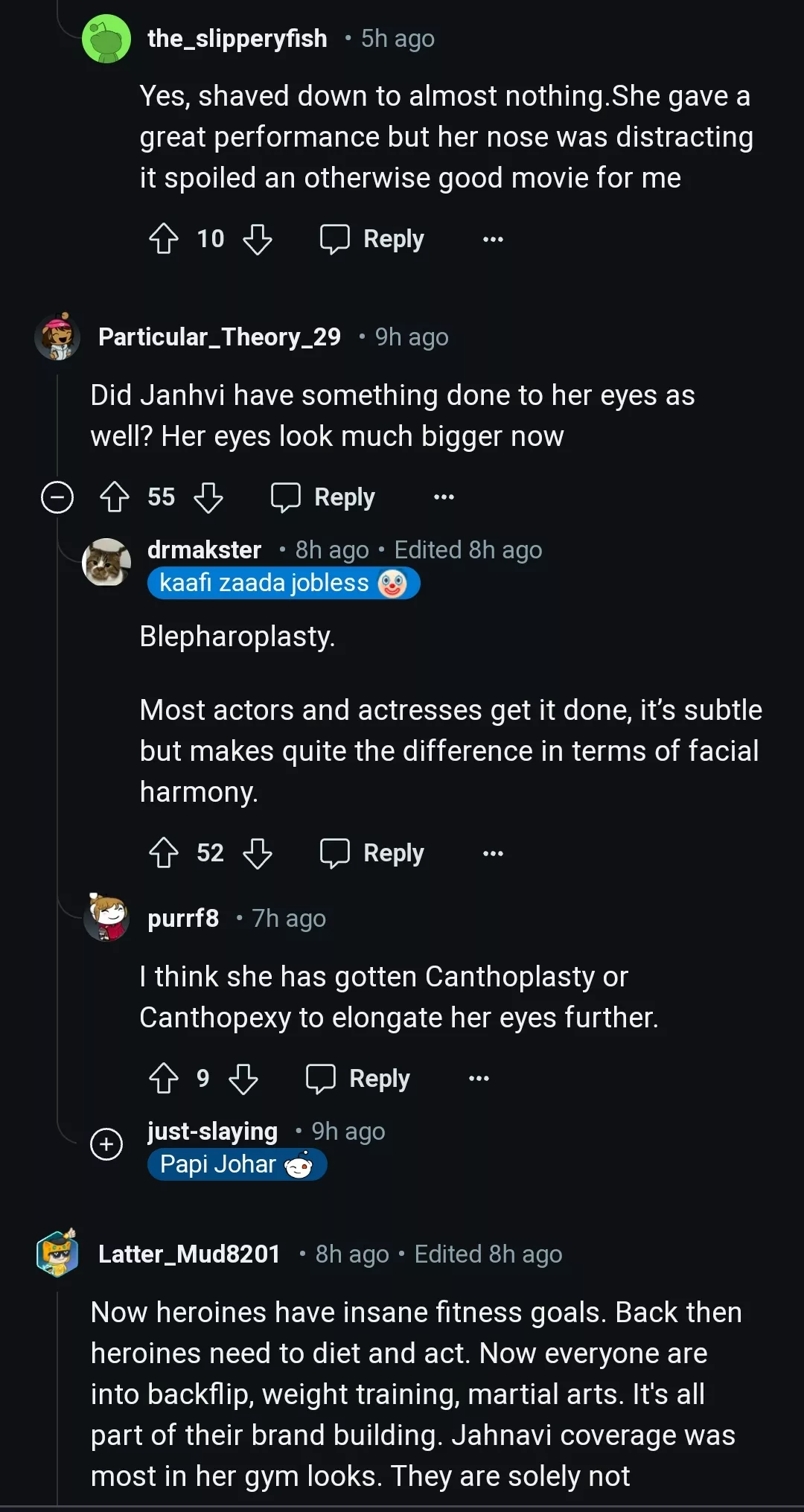Downvote the_slipperyfish's nose comment
The image size is (804, 1512).
click(x=258, y=239)
